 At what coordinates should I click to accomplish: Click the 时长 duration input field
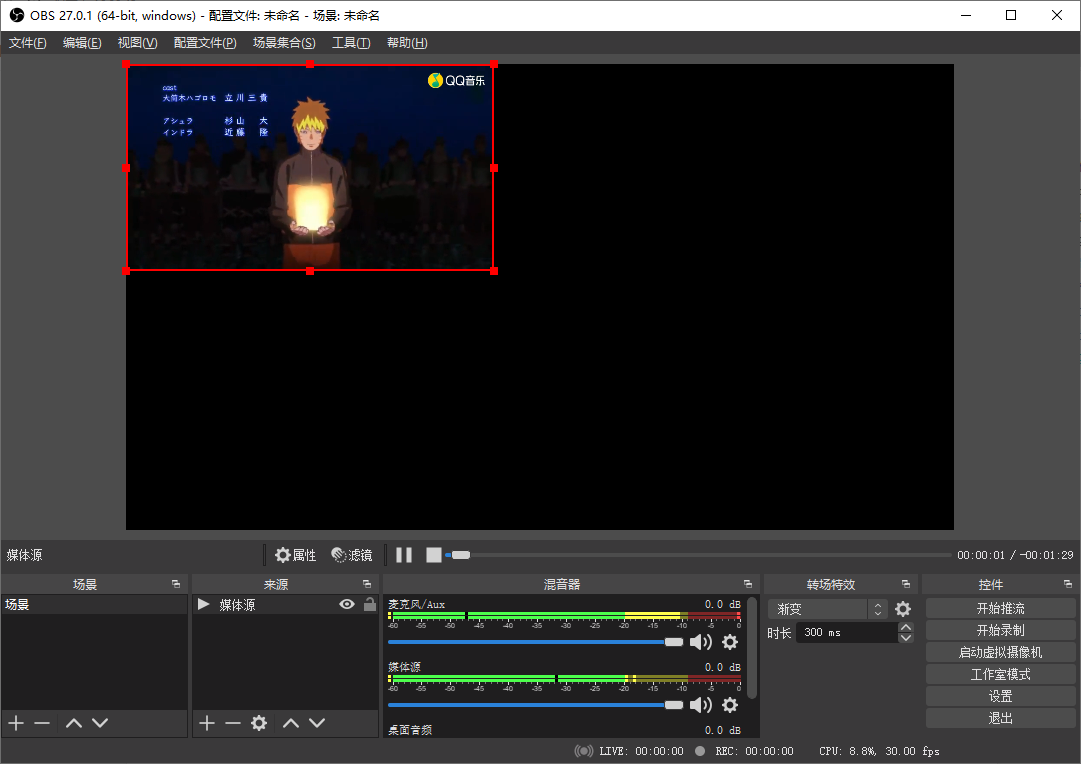point(847,632)
